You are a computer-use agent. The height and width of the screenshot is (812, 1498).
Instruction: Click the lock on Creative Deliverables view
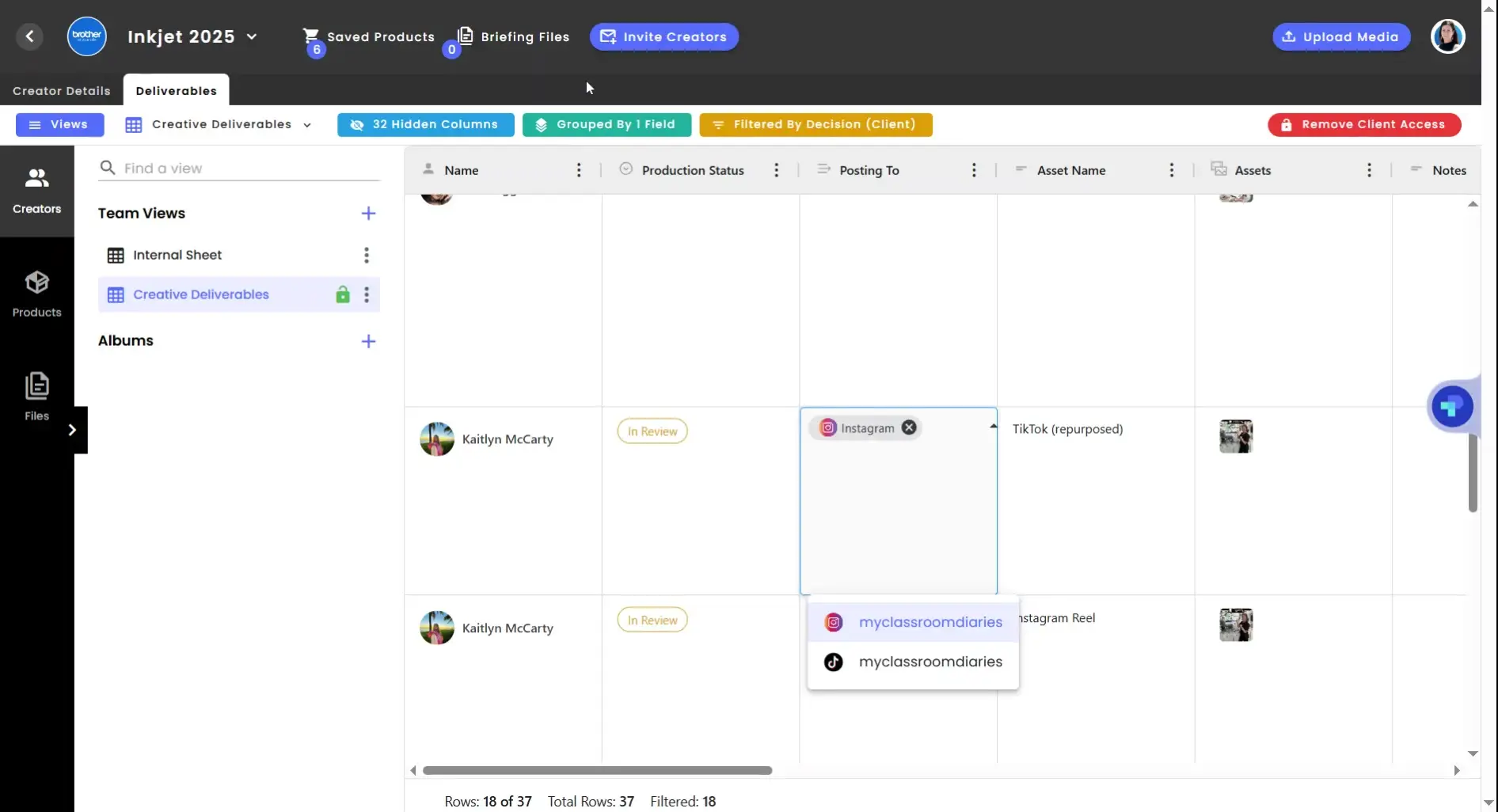[x=342, y=294]
